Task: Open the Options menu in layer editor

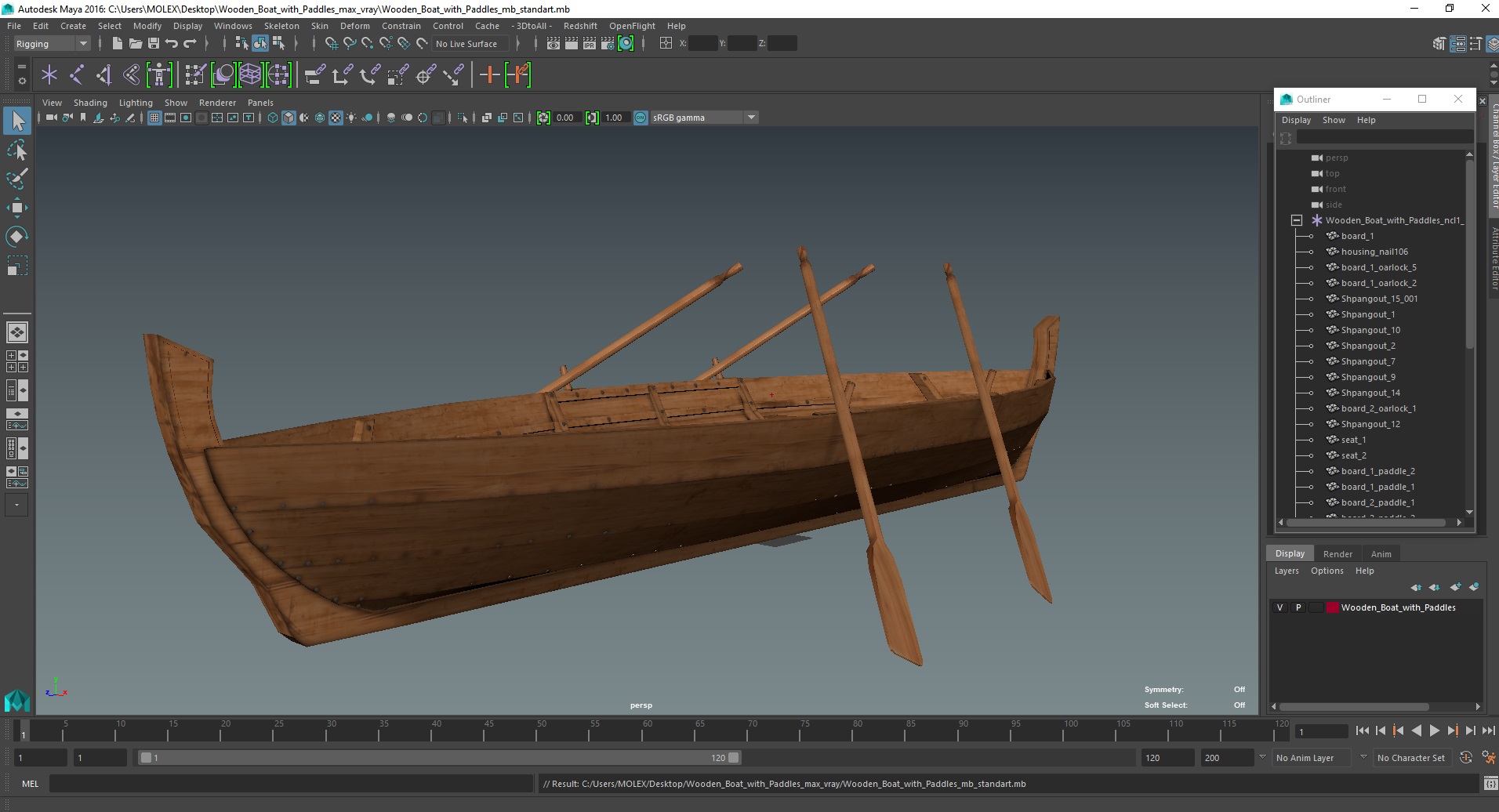Action: (x=1327, y=571)
